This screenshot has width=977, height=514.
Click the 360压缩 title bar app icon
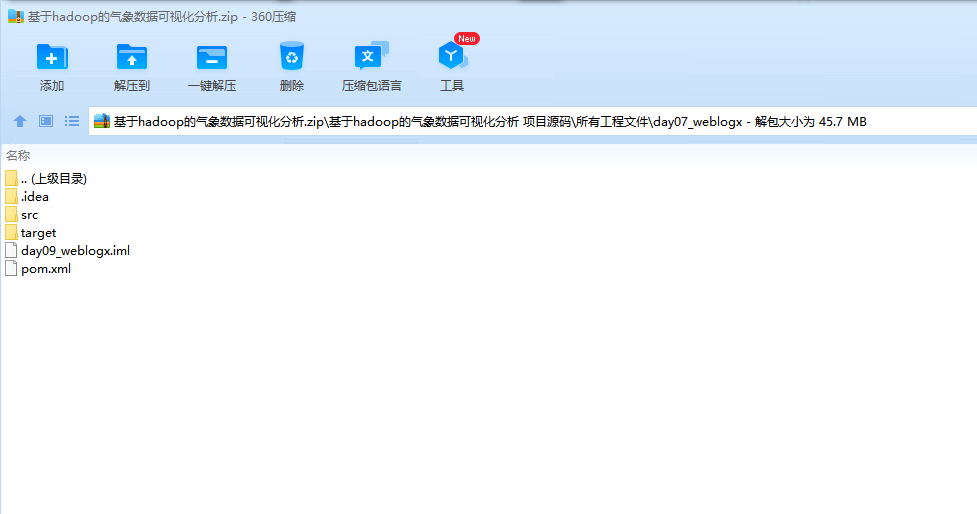click(16, 17)
